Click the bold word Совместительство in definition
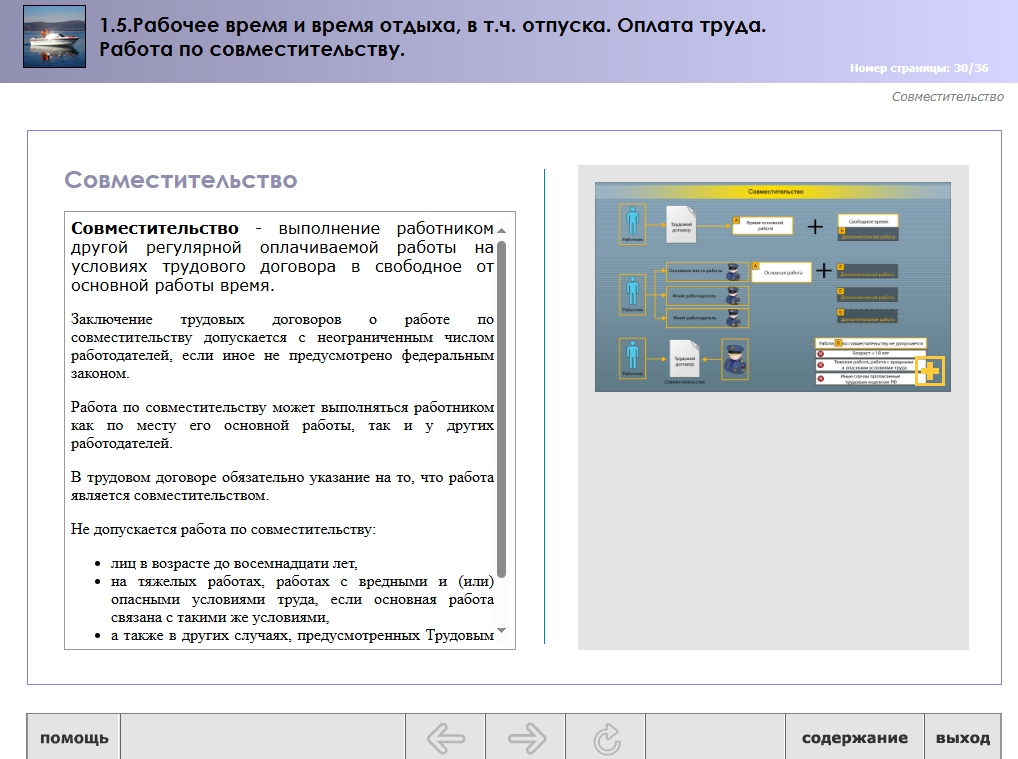The height and width of the screenshot is (759, 1018). point(155,229)
